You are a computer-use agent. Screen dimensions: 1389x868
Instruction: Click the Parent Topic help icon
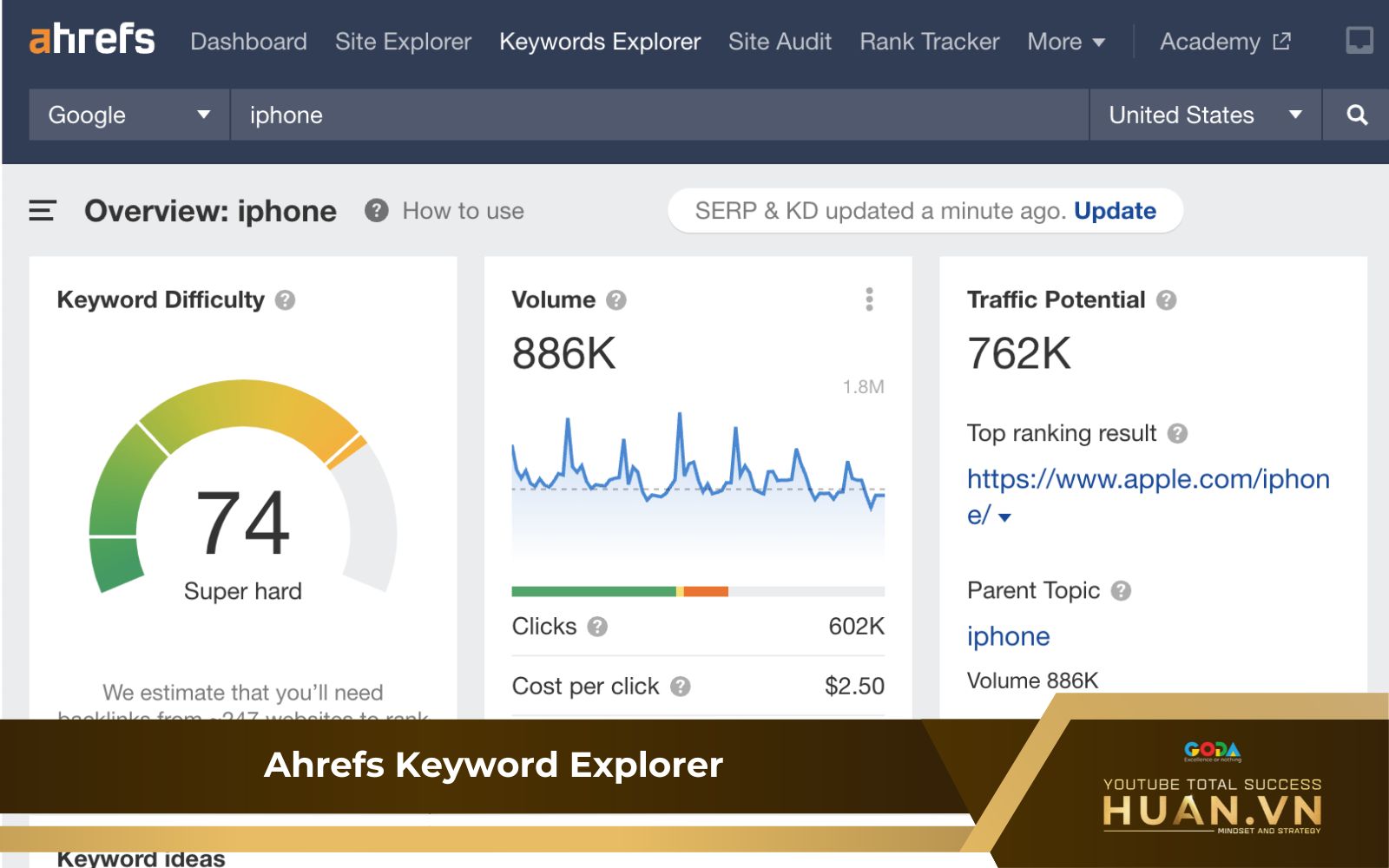pos(1121,591)
